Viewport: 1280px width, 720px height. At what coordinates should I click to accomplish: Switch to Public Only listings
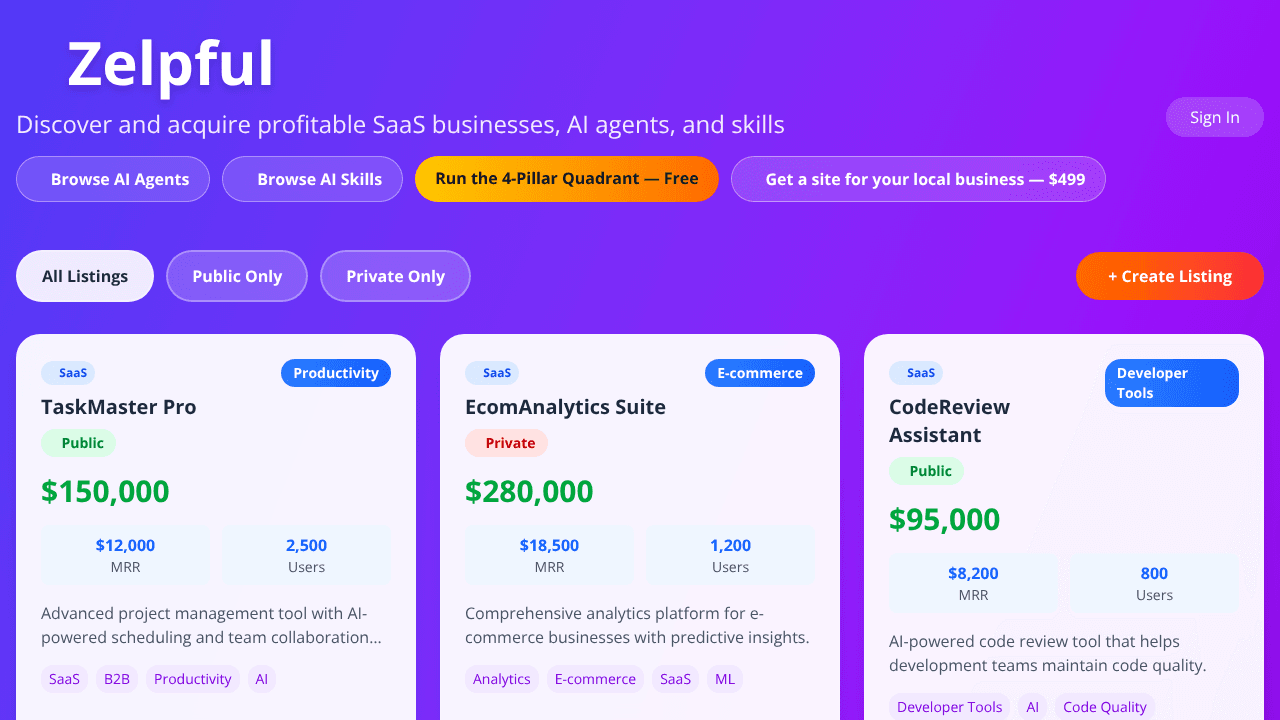tap(237, 276)
